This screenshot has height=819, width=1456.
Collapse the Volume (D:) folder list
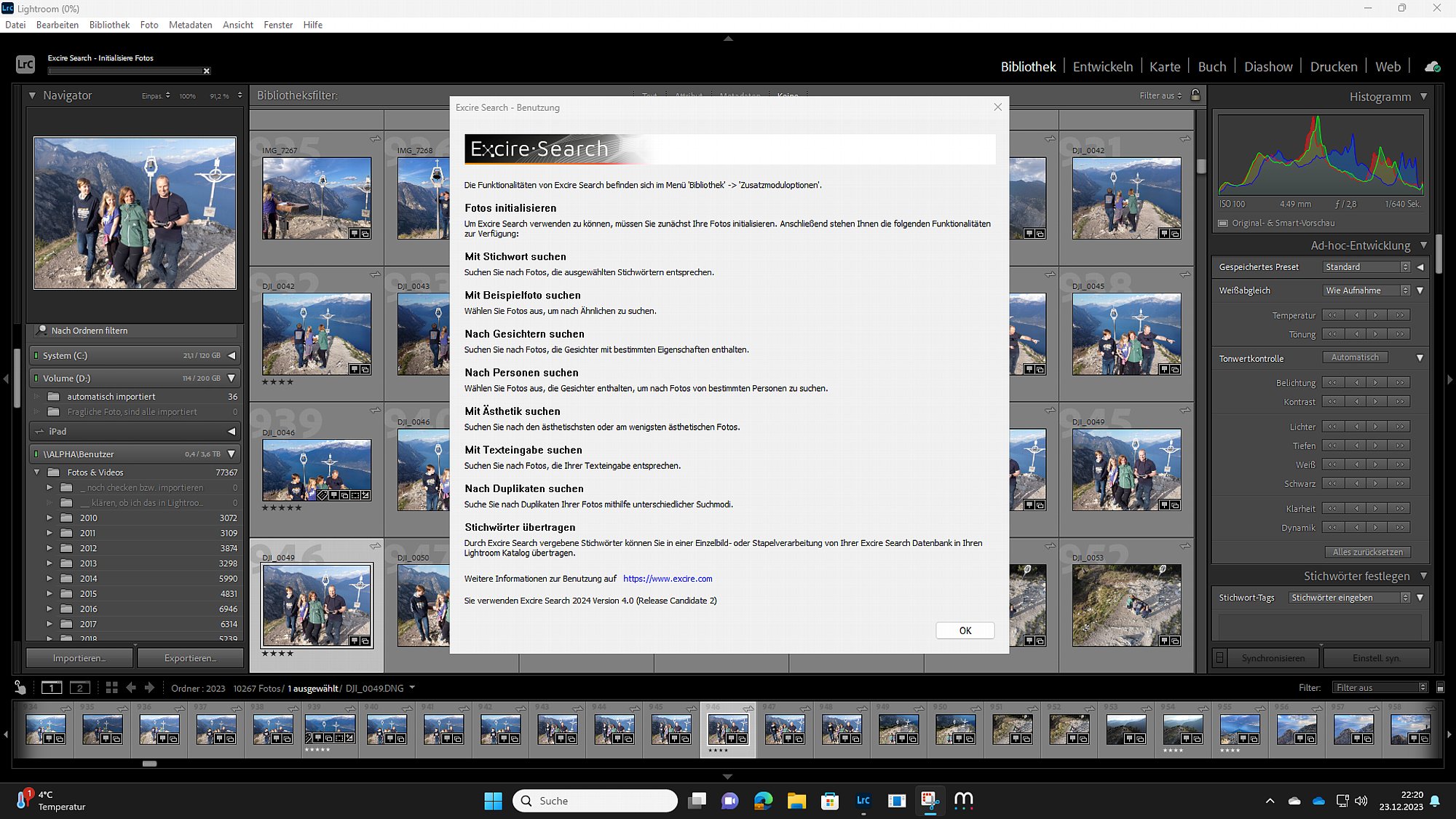click(x=232, y=378)
